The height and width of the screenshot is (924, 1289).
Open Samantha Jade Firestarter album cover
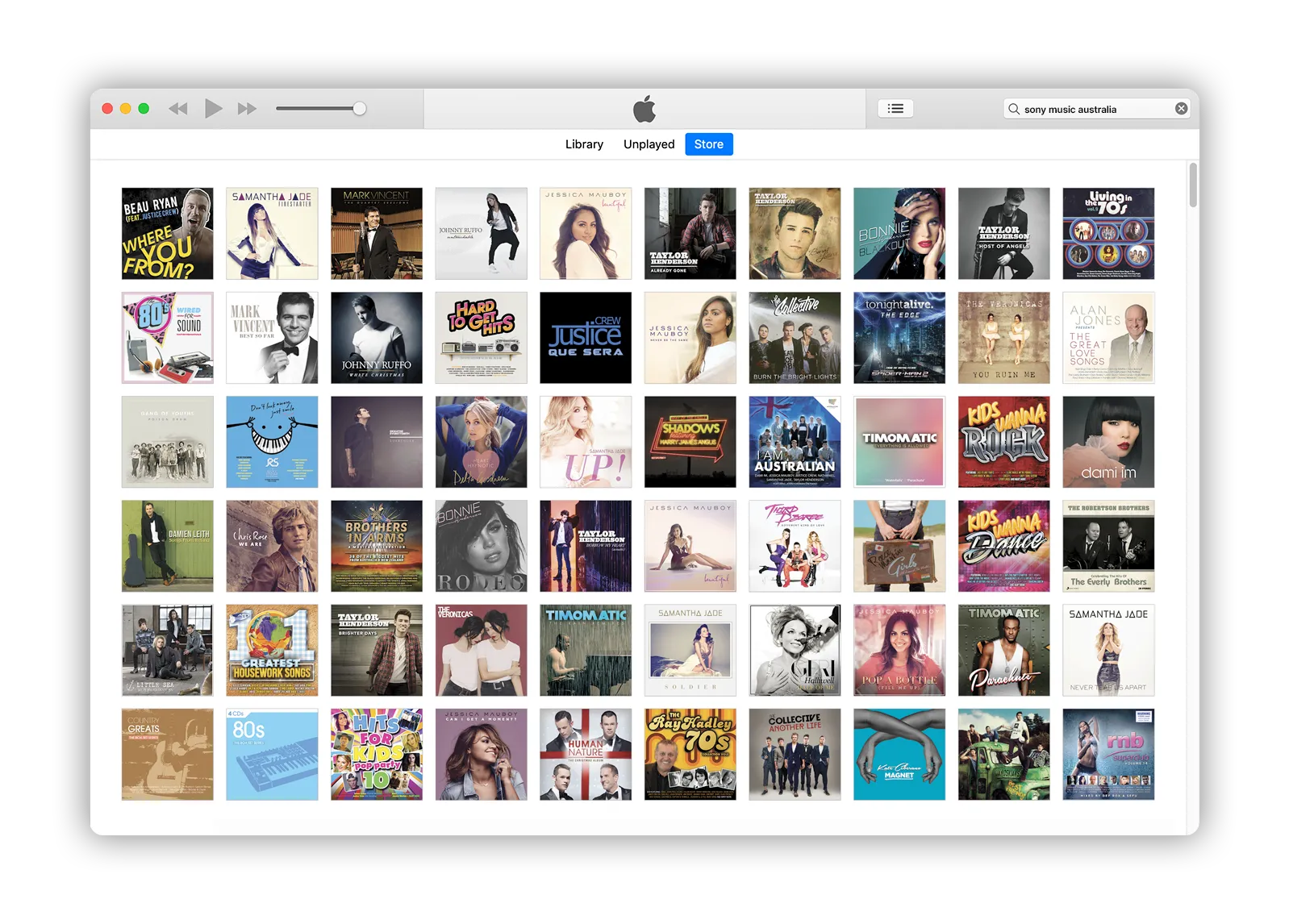[272, 234]
